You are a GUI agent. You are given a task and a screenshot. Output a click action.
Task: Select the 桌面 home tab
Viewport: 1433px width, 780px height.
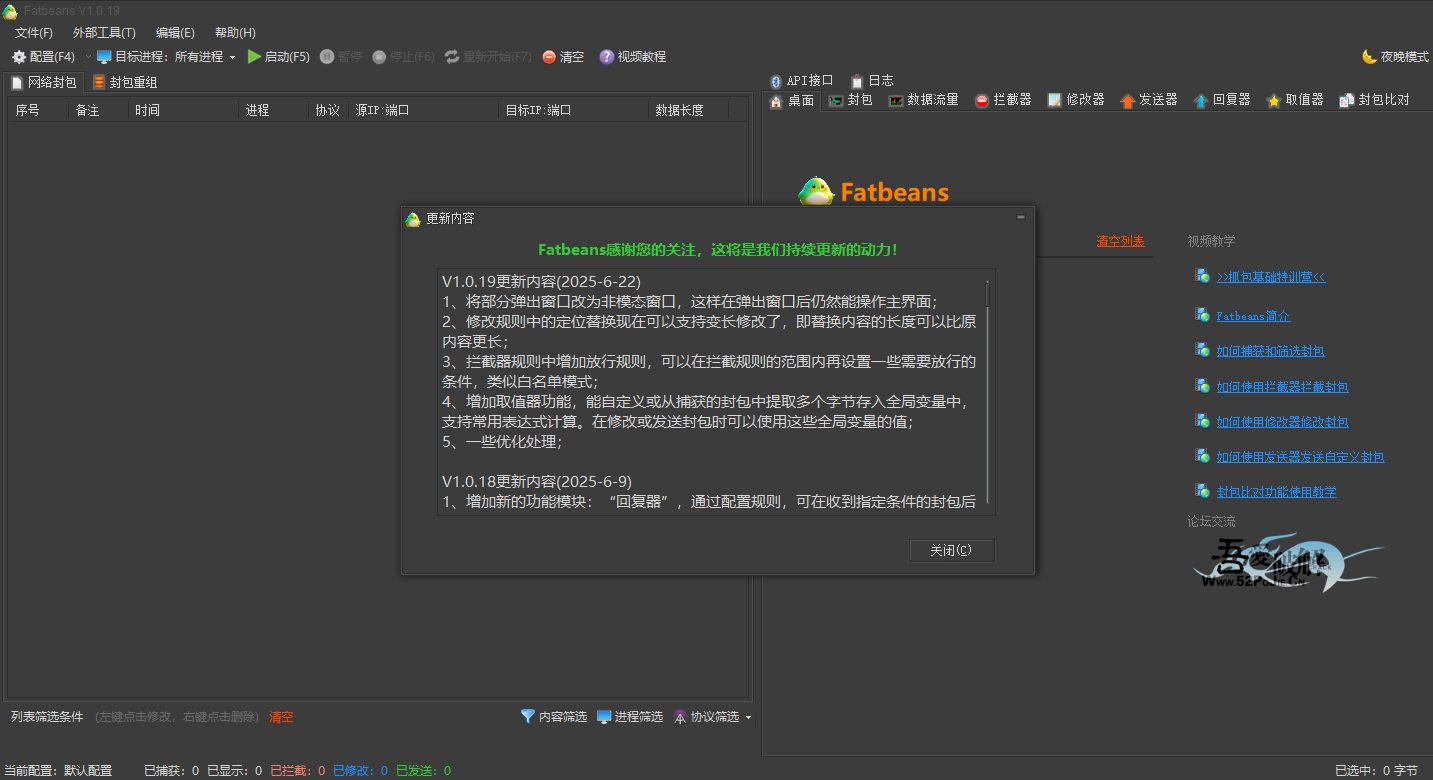(791, 100)
